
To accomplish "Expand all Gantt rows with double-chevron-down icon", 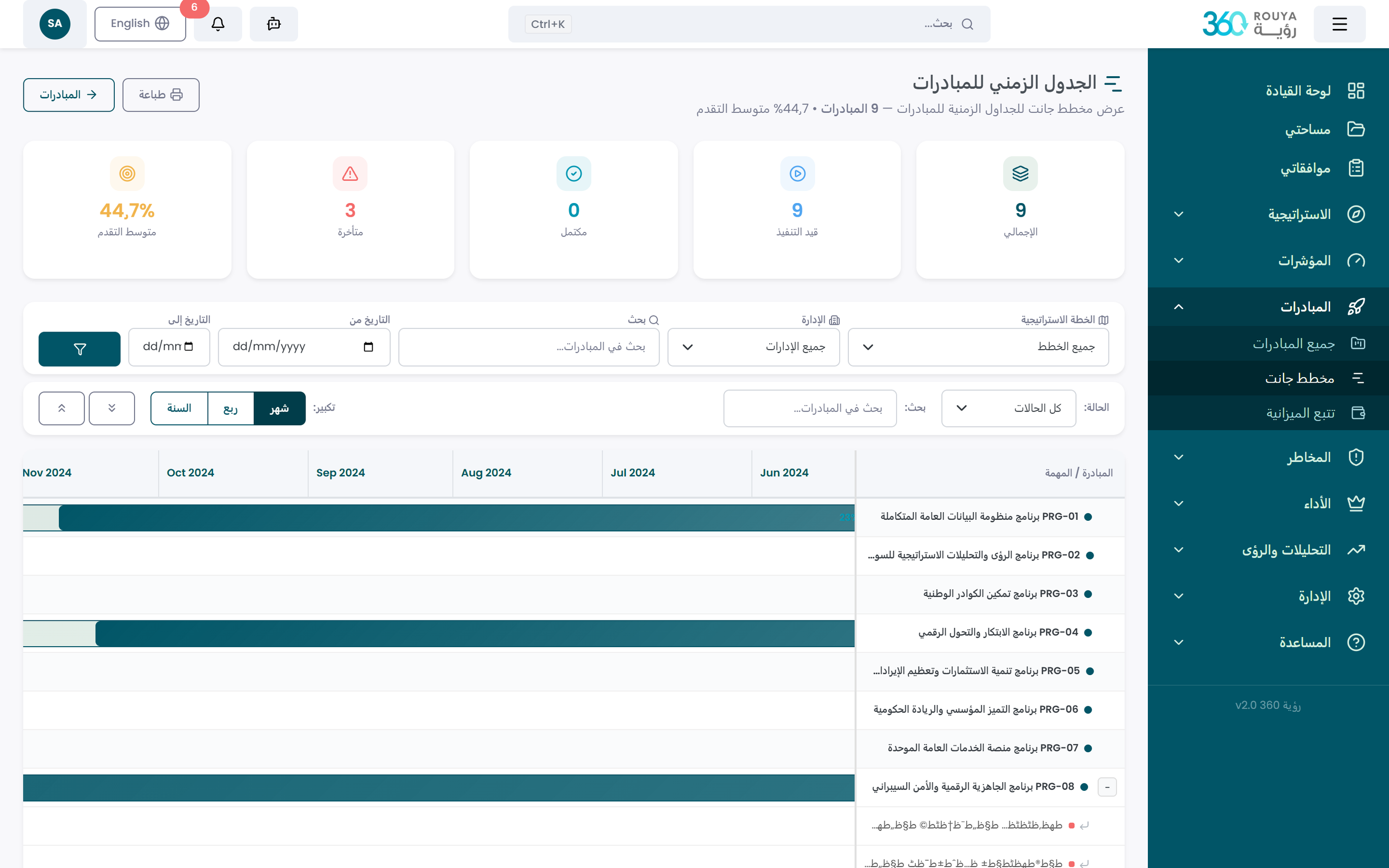I will click(x=112, y=408).
